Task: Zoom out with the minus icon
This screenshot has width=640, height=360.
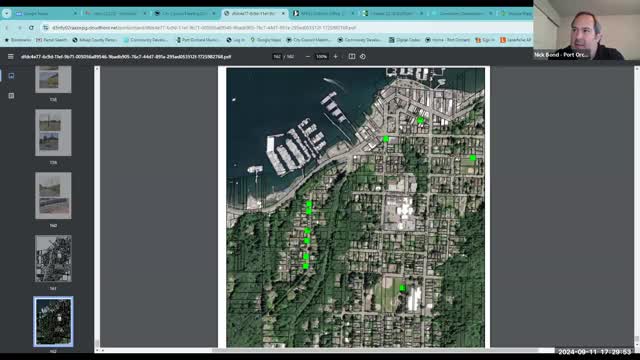Action: [x=308, y=56]
